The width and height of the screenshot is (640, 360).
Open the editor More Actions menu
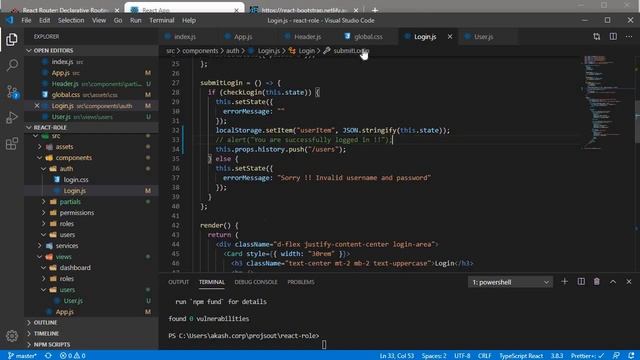pos(629,37)
